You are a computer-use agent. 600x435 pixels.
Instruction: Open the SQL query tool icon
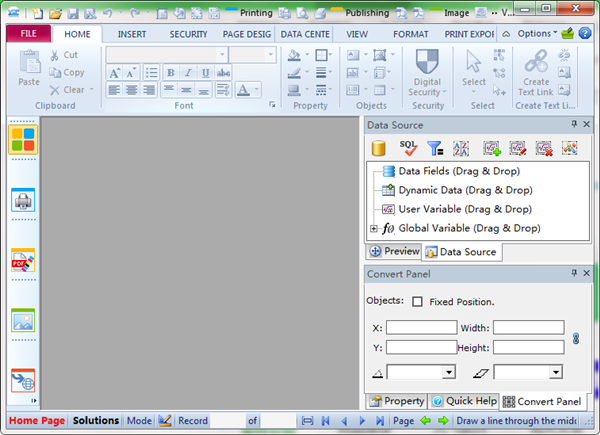pyautogui.click(x=408, y=148)
